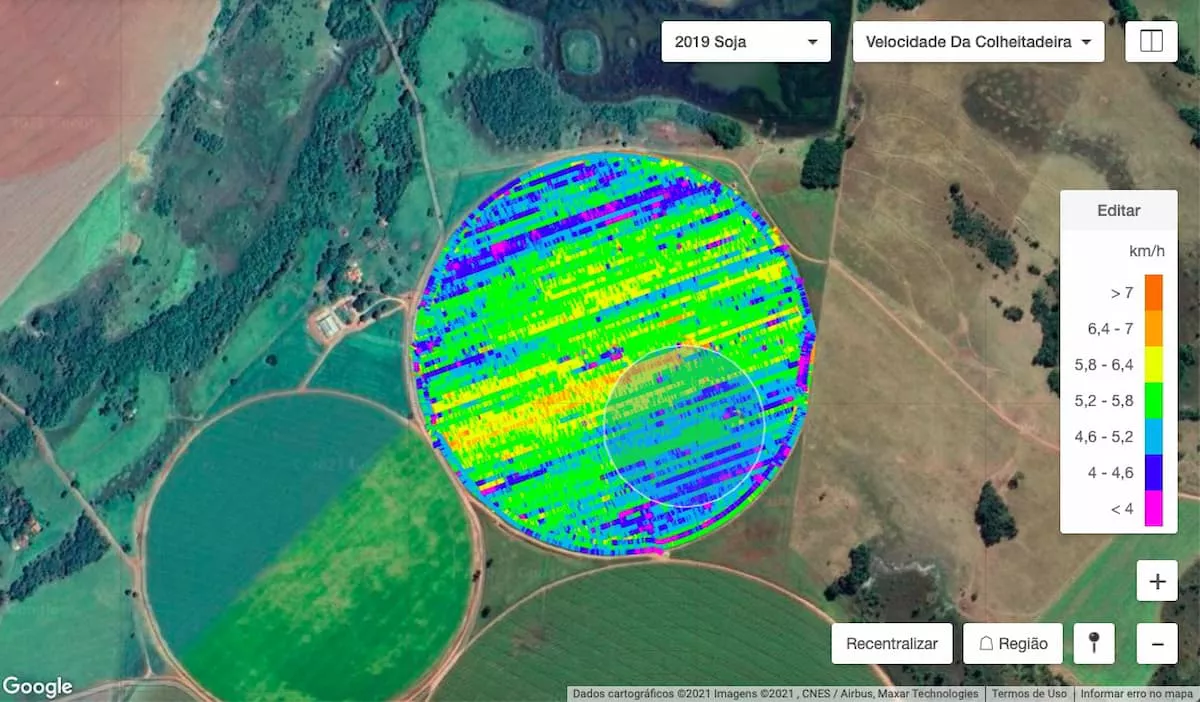Screen dimensions: 1200x702
Task: Select the orange > 7 color swatch
Action: [x=1154, y=293]
